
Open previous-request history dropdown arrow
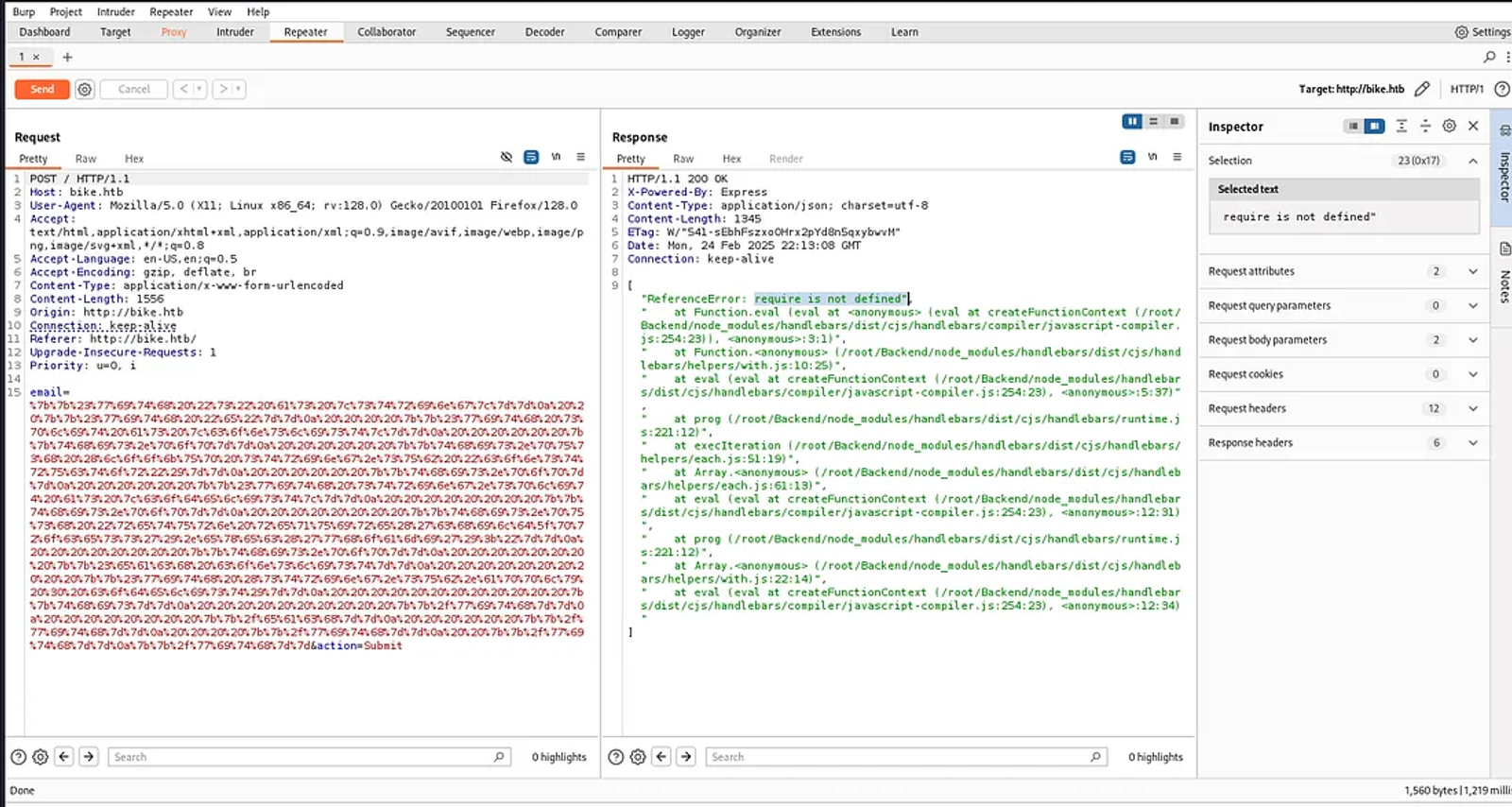coord(199,89)
